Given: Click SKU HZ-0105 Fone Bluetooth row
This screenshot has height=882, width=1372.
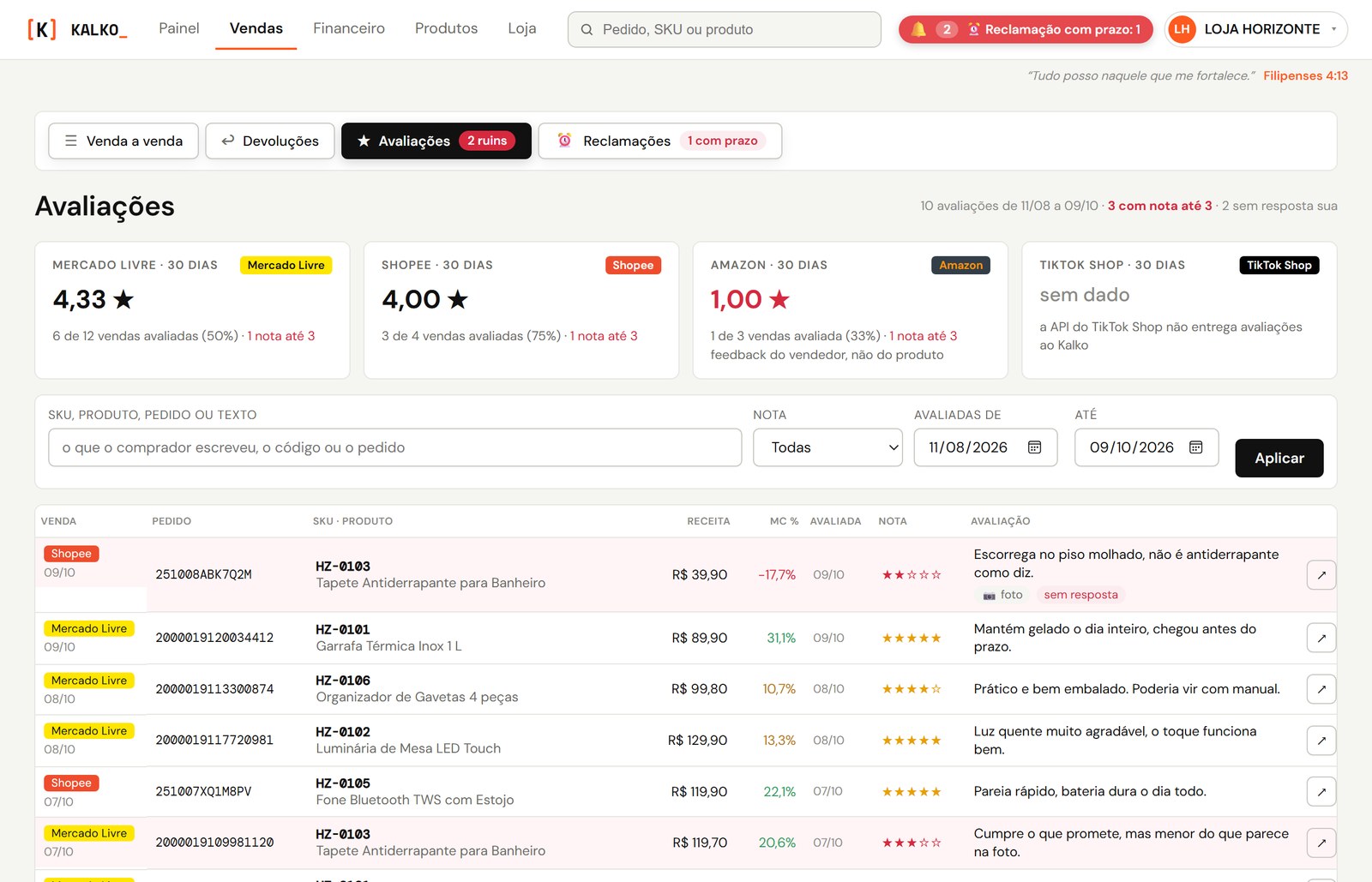Looking at the screenshot, I should click(x=686, y=792).
